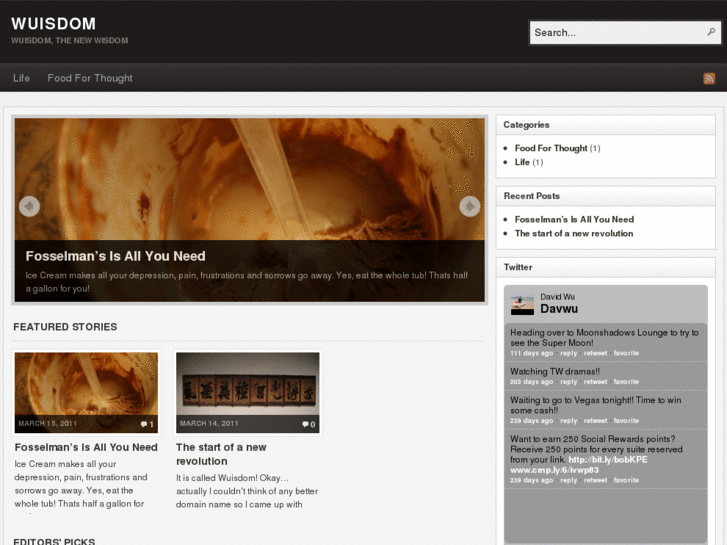This screenshot has height=545, width=727.
Task: Select Life category in sidebar
Action: pyautogui.click(x=522, y=162)
